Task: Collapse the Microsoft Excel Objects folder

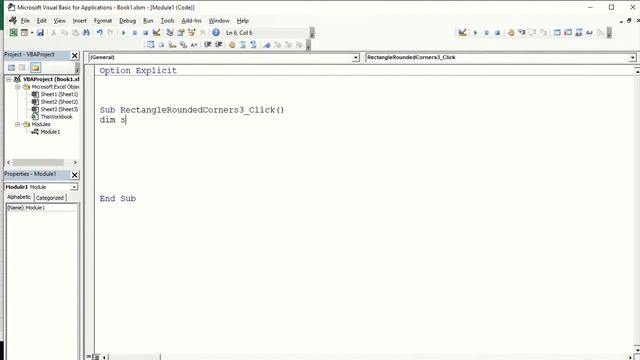Action: (x=18, y=87)
